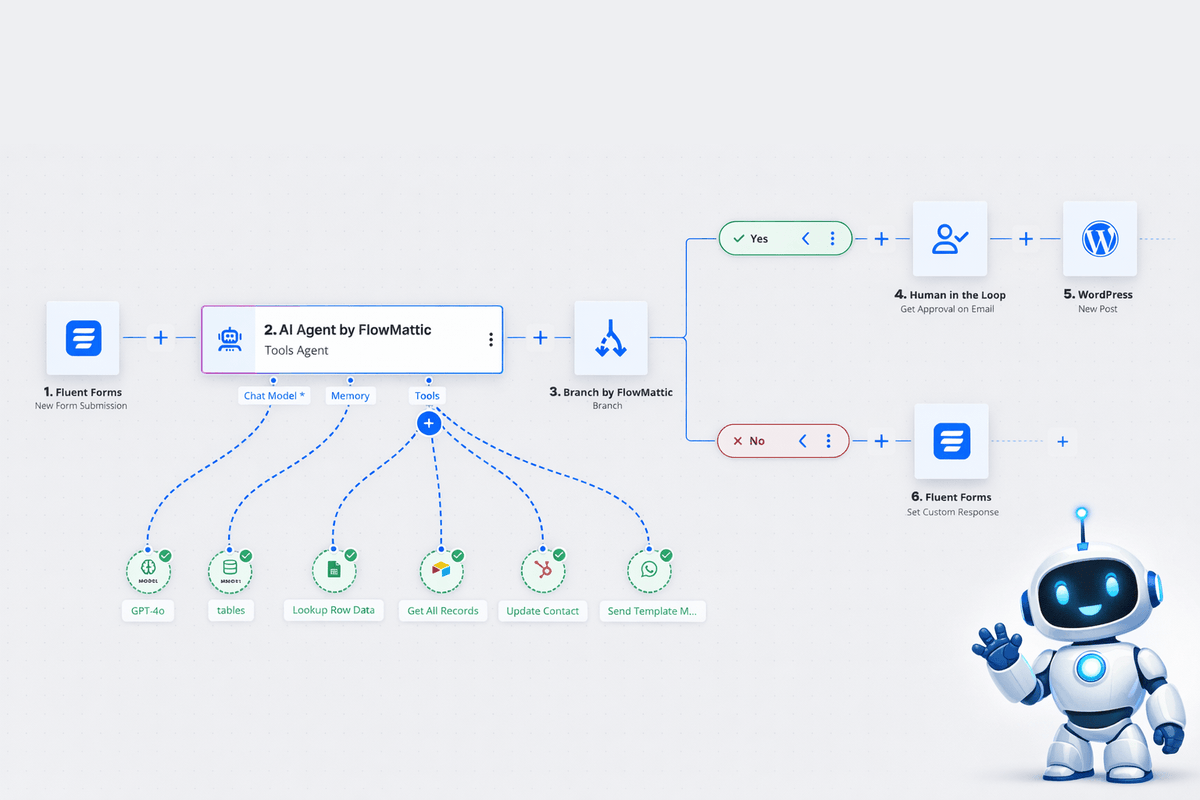This screenshot has height=800, width=1200.
Task: Add step between Fluent Forms and AI Agent
Action: (x=160, y=338)
